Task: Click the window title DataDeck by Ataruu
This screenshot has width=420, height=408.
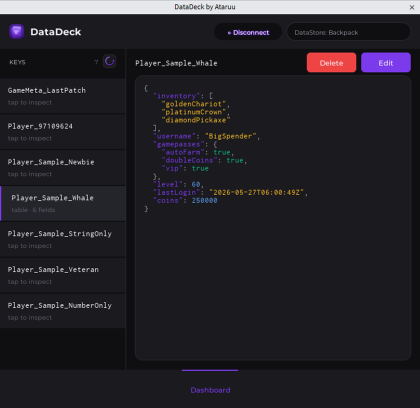Action: (x=205, y=7)
